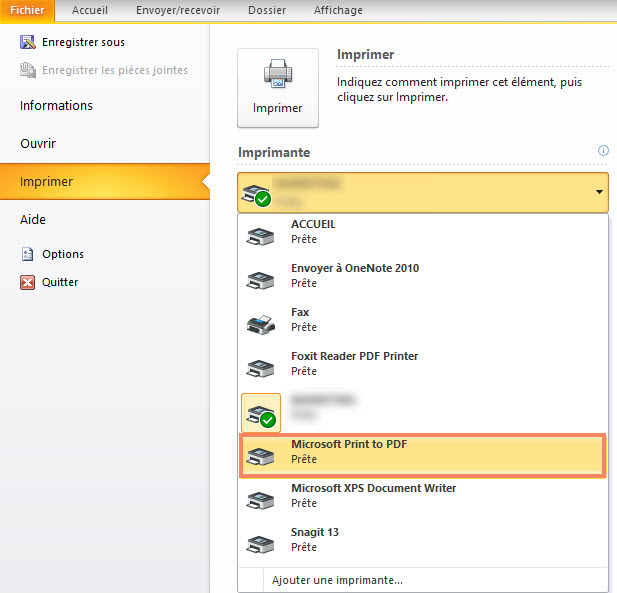Image resolution: width=617 pixels, height=593 pixels.
Task: Click Microsoft Print to PDF printer icon
Action: tap(260, 456)
